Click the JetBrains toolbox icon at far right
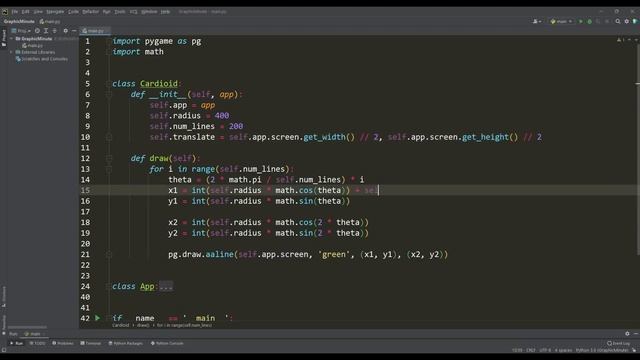Viewport: 640px width, 360px height. click(x=635, y=21)
